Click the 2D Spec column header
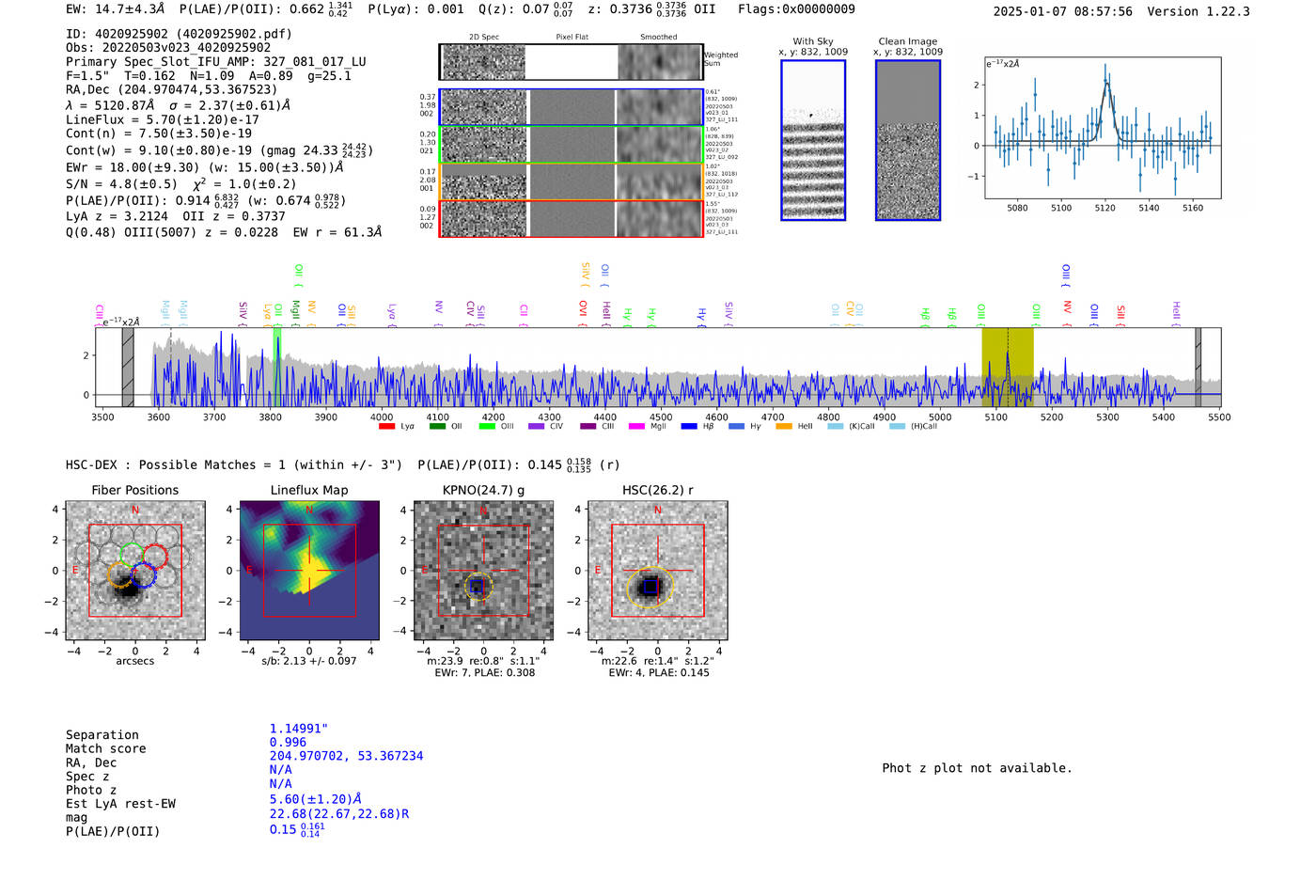The height and width of the screenshot is (896, 1316). coord(484,38)
